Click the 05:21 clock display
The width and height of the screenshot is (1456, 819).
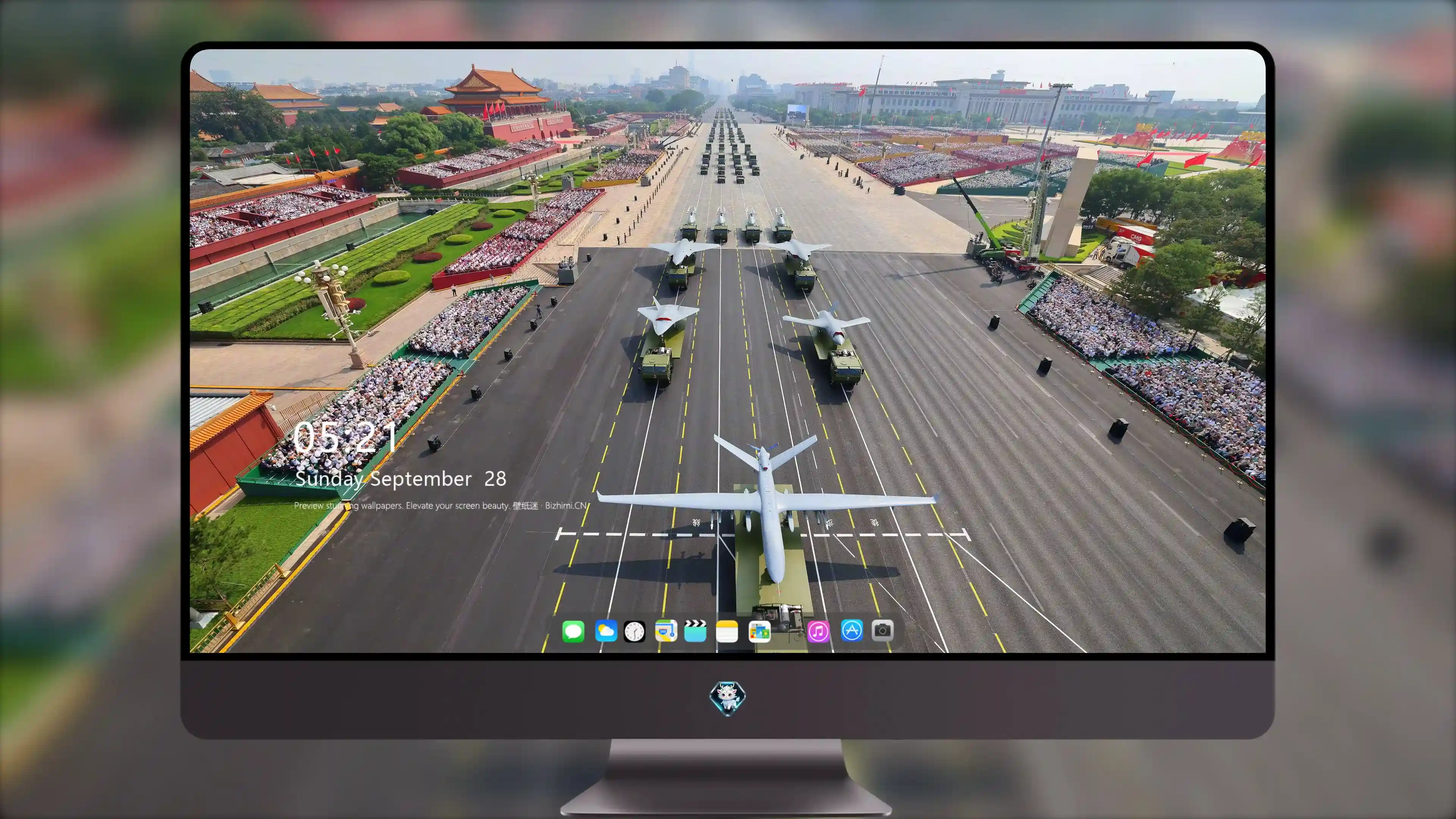(x=345, y=437)
